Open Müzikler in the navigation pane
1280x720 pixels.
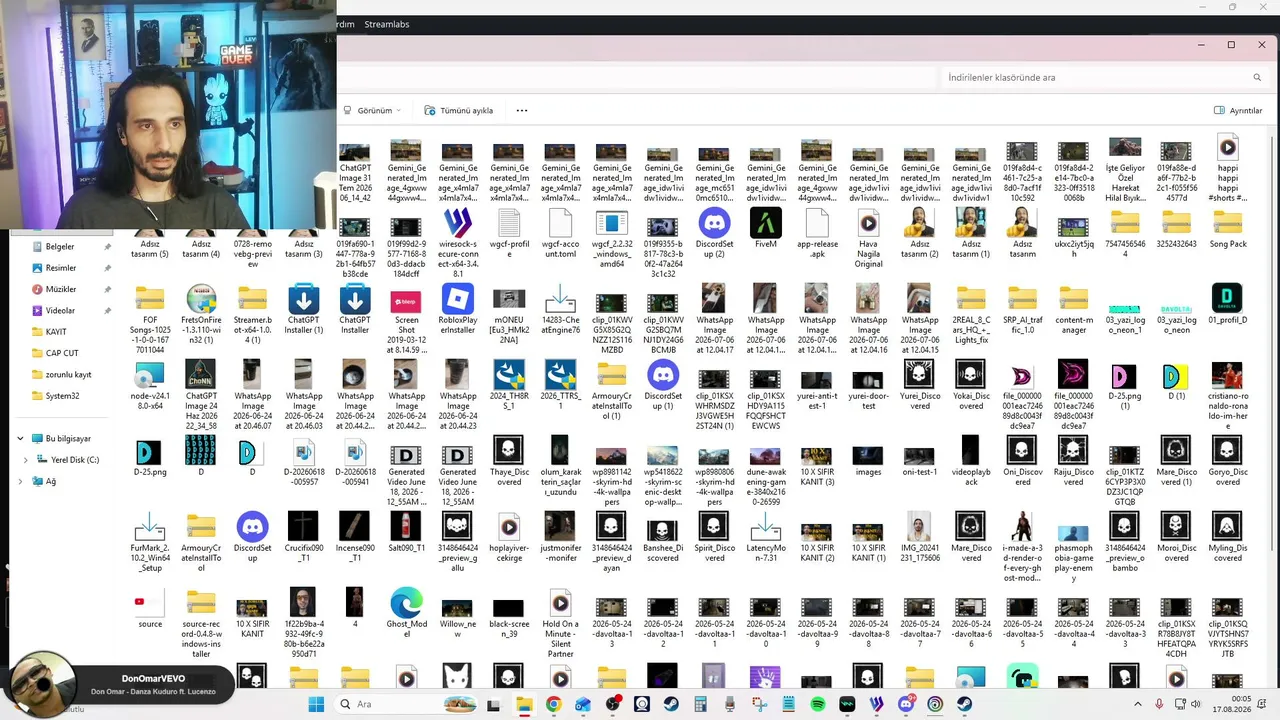(x=61, y=289)
